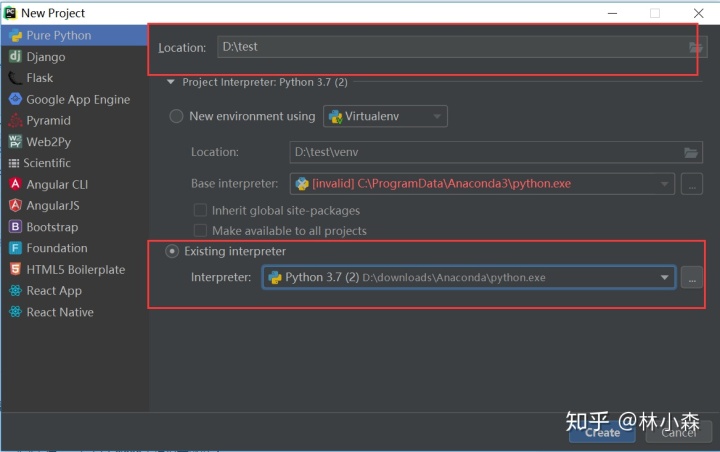
Task: Select Django project type
Action: (74, 56)
